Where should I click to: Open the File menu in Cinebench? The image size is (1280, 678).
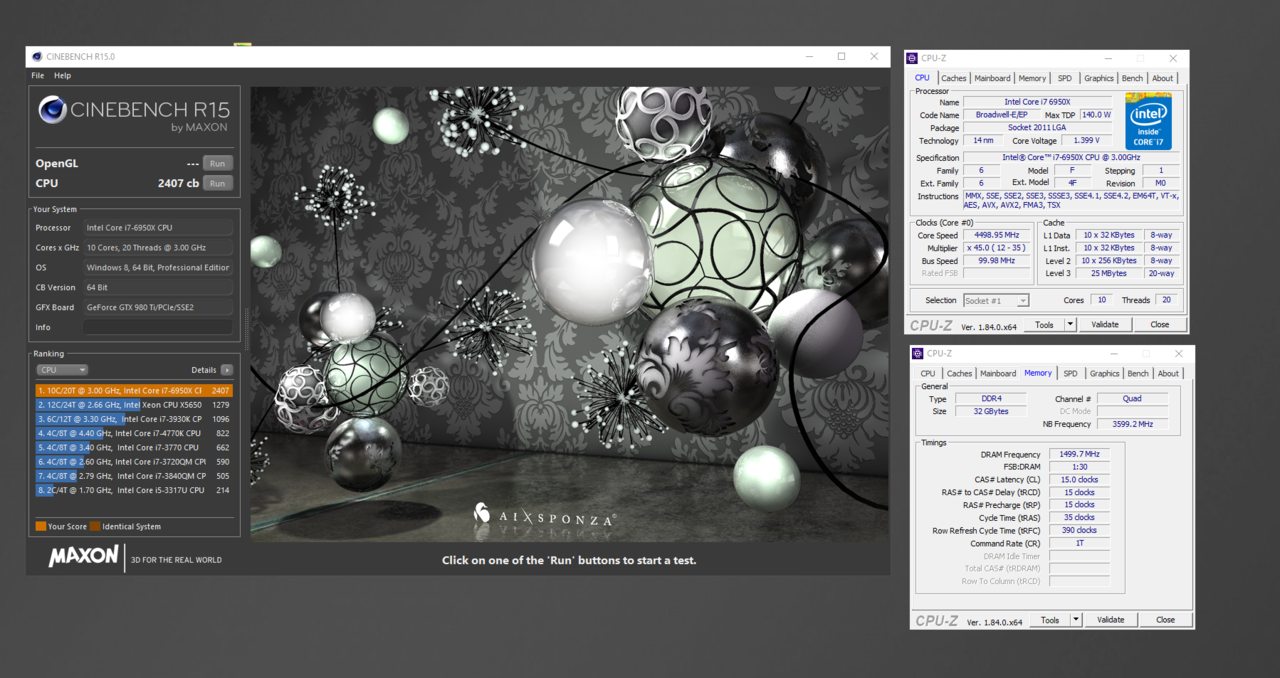point(37,76)
